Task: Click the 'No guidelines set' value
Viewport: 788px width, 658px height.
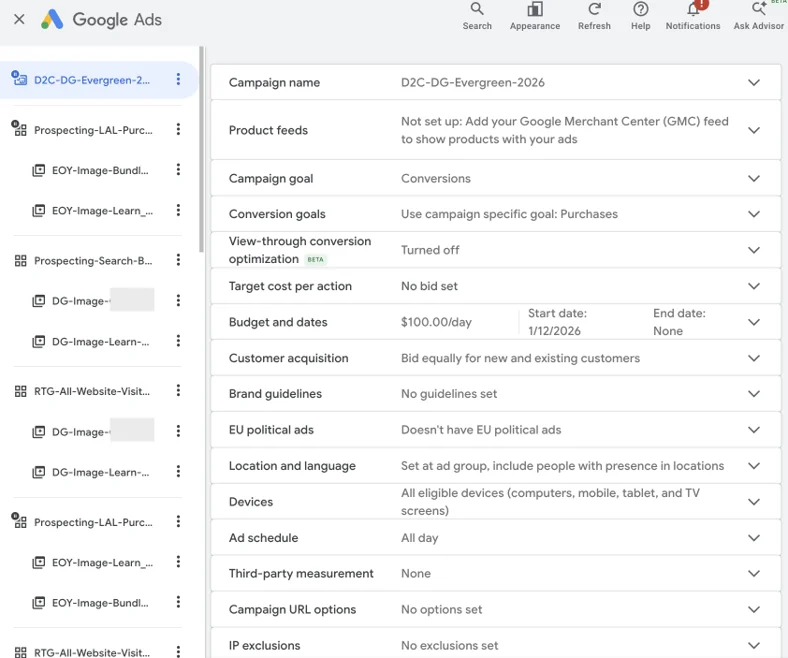Action: (449, 394)
